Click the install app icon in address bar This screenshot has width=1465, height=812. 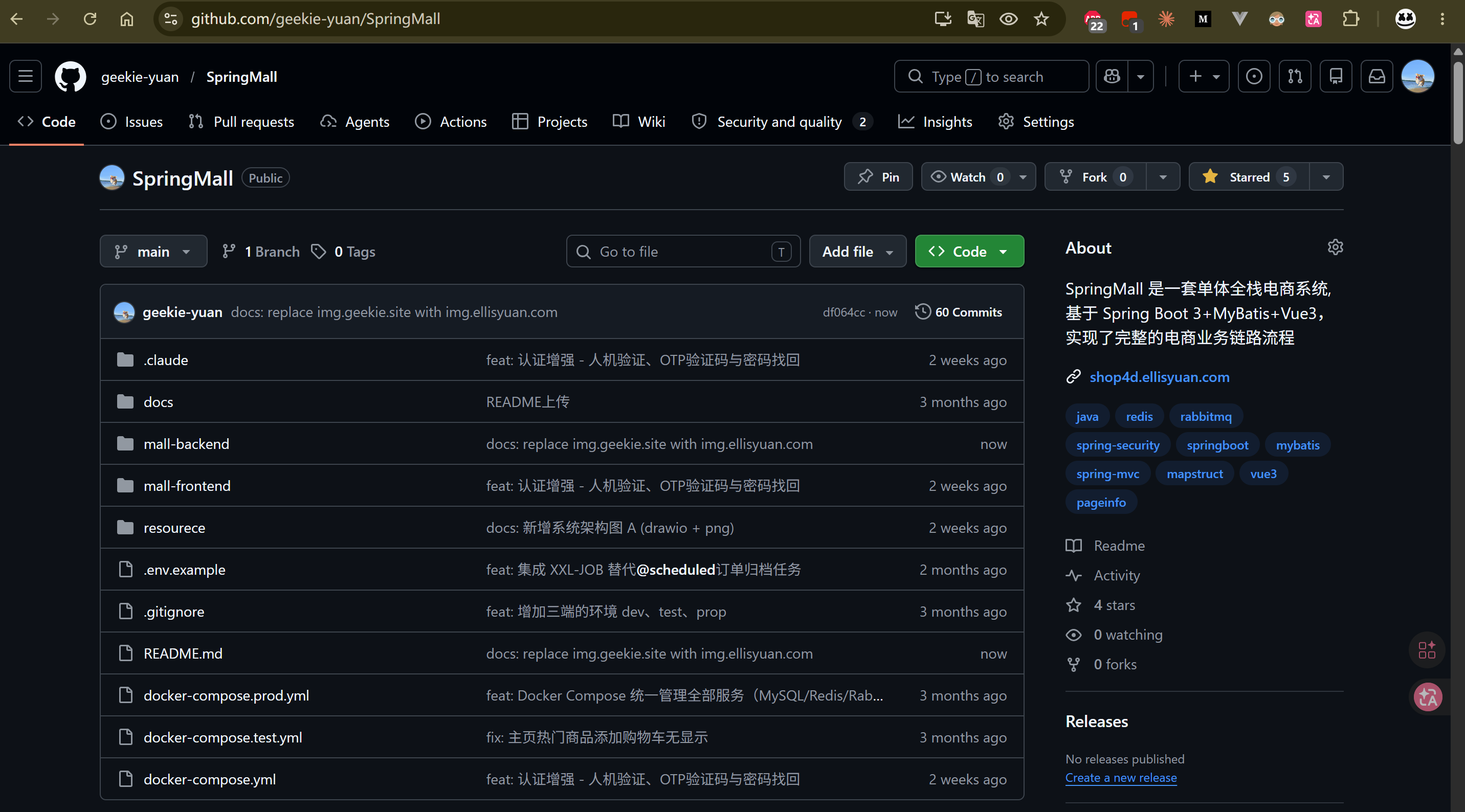point(943,19)
